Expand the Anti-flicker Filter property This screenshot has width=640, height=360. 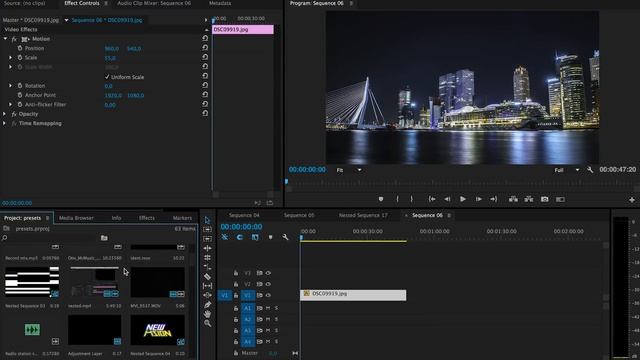pyautogui.click(x=10, y=104)
